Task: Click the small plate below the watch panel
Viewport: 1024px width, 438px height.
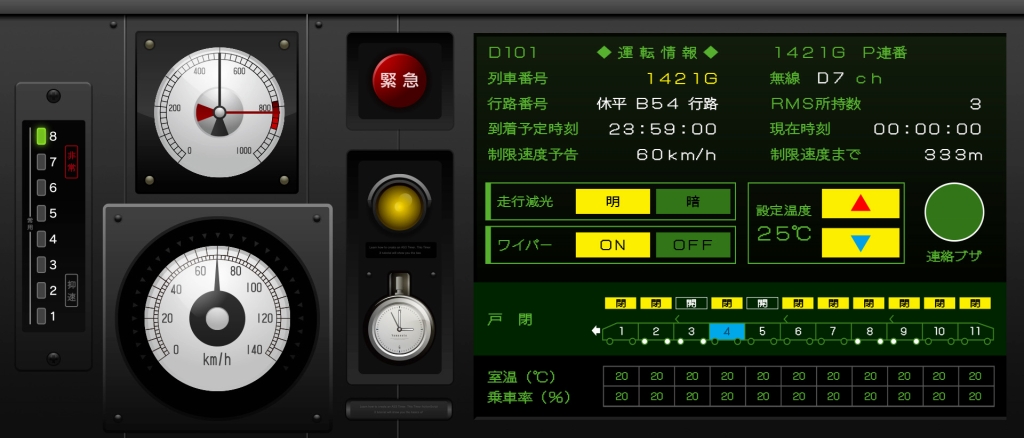Action: (x=399, y=409)
